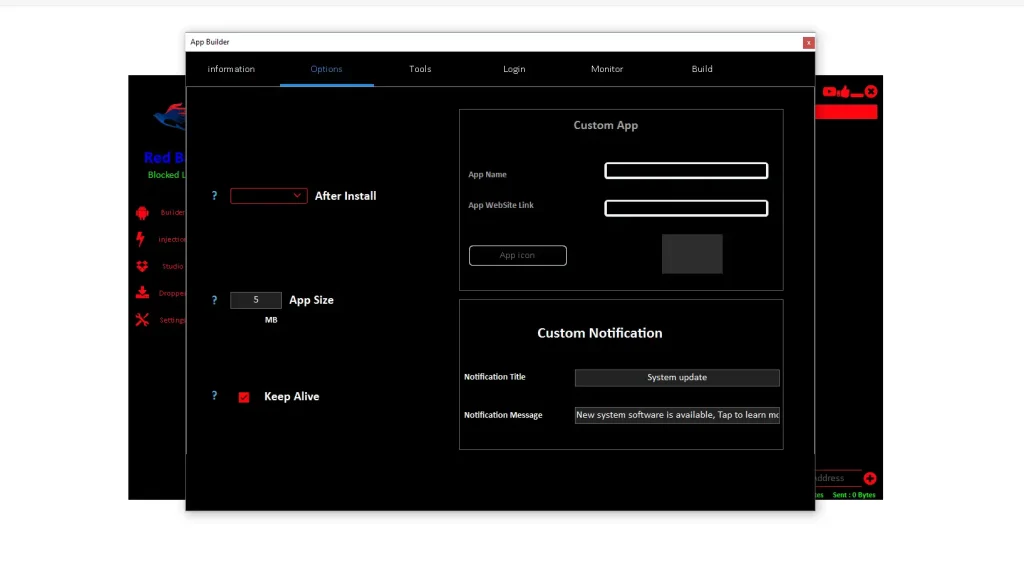Click the App Name input field
1024x580 pixels.
(x=686, y=170)
